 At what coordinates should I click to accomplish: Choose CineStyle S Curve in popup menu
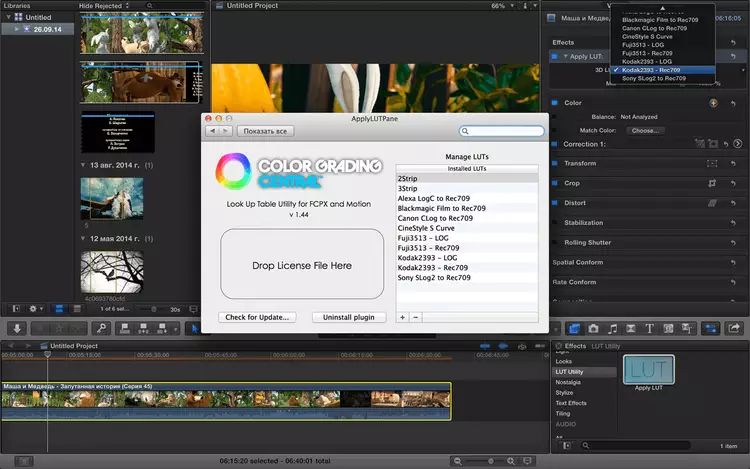point(663,36)
